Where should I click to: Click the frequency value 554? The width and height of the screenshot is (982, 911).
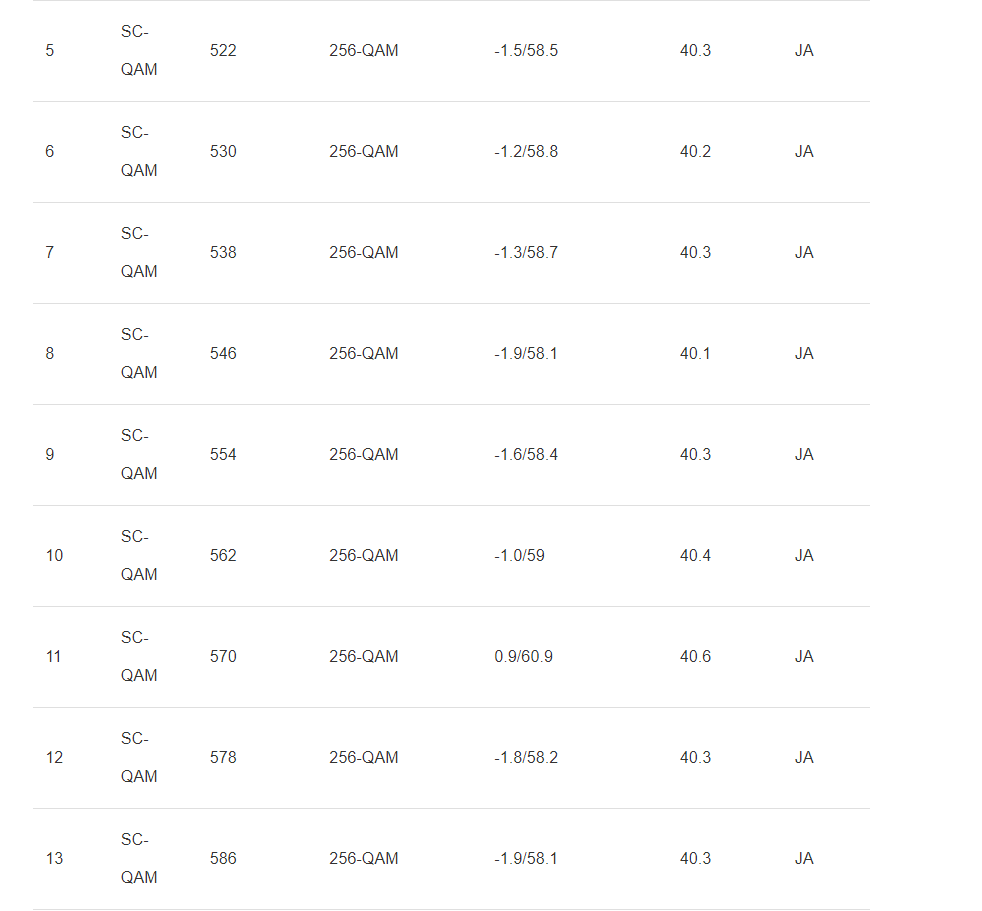[223, 455]
